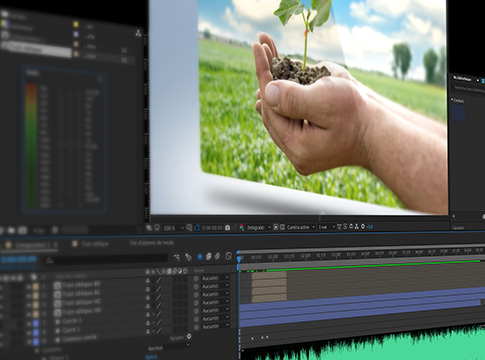Click the blue swatch in Couleurs library
485x360 pixels.
459,113
